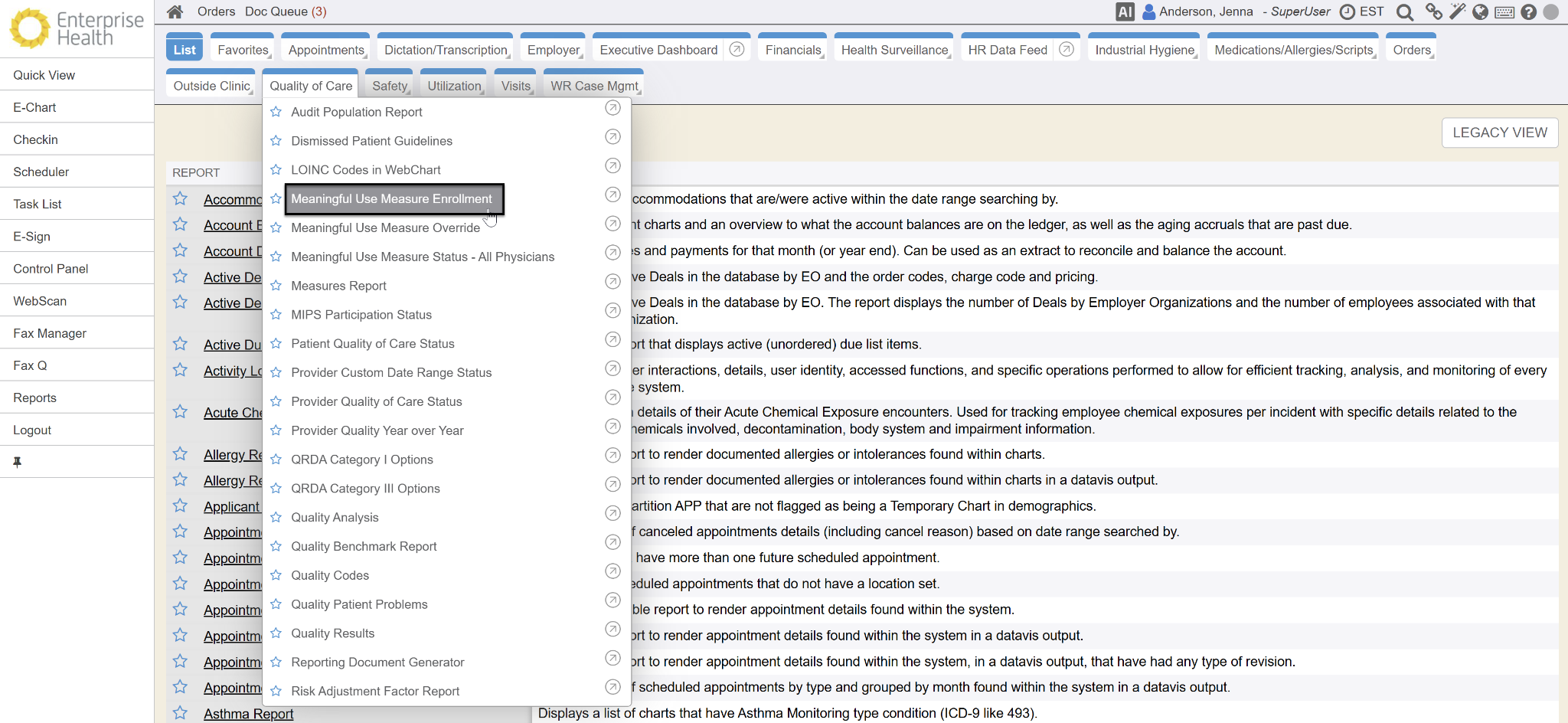Viewport: 1568px width, 723px height.
Task: Open the Asthma Report link
Action: (248, 714)
